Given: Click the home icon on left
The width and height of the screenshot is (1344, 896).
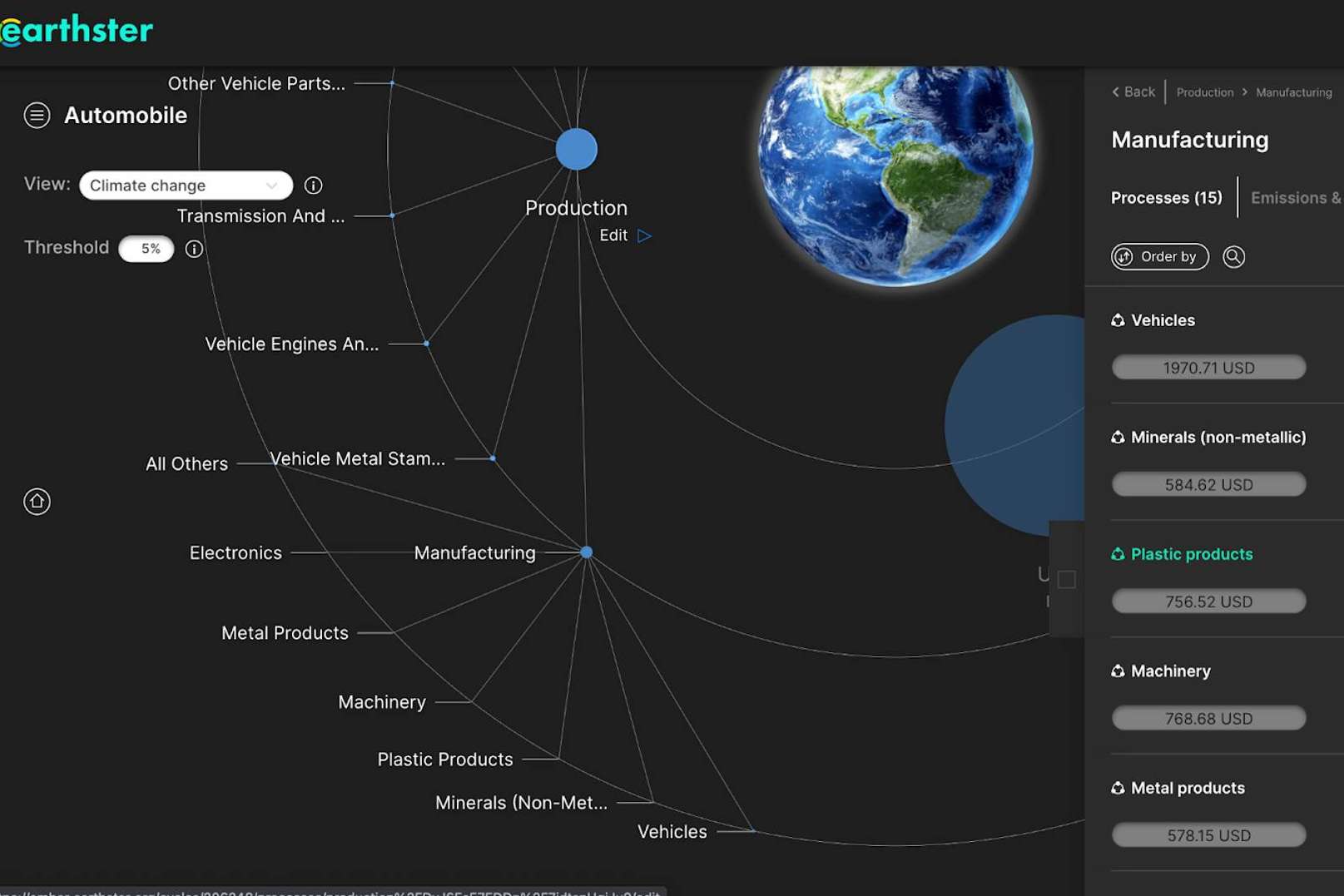Looking at the screenshot, I should (x=37, y=502).
